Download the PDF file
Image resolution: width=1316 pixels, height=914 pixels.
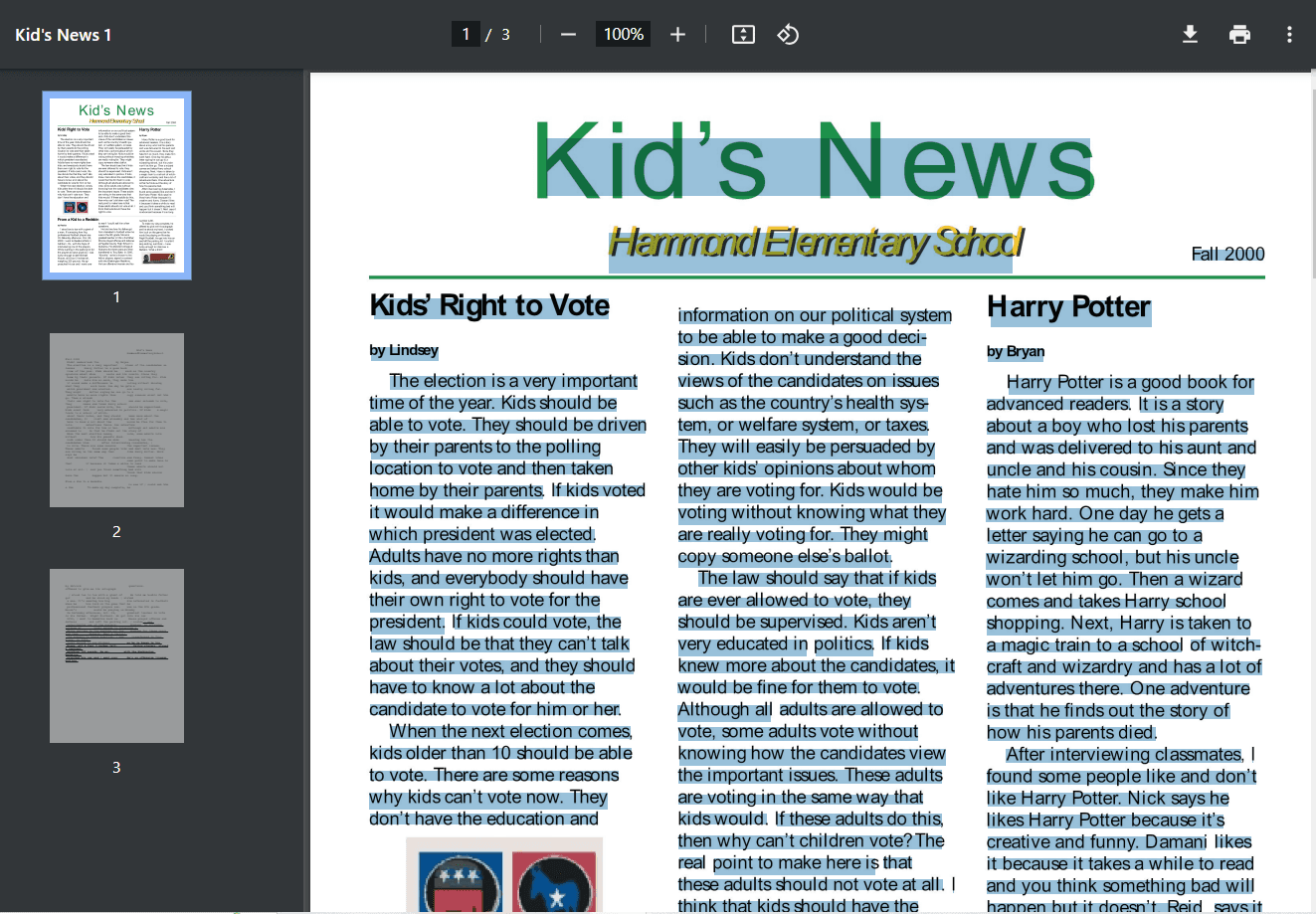pos(1190,35)
